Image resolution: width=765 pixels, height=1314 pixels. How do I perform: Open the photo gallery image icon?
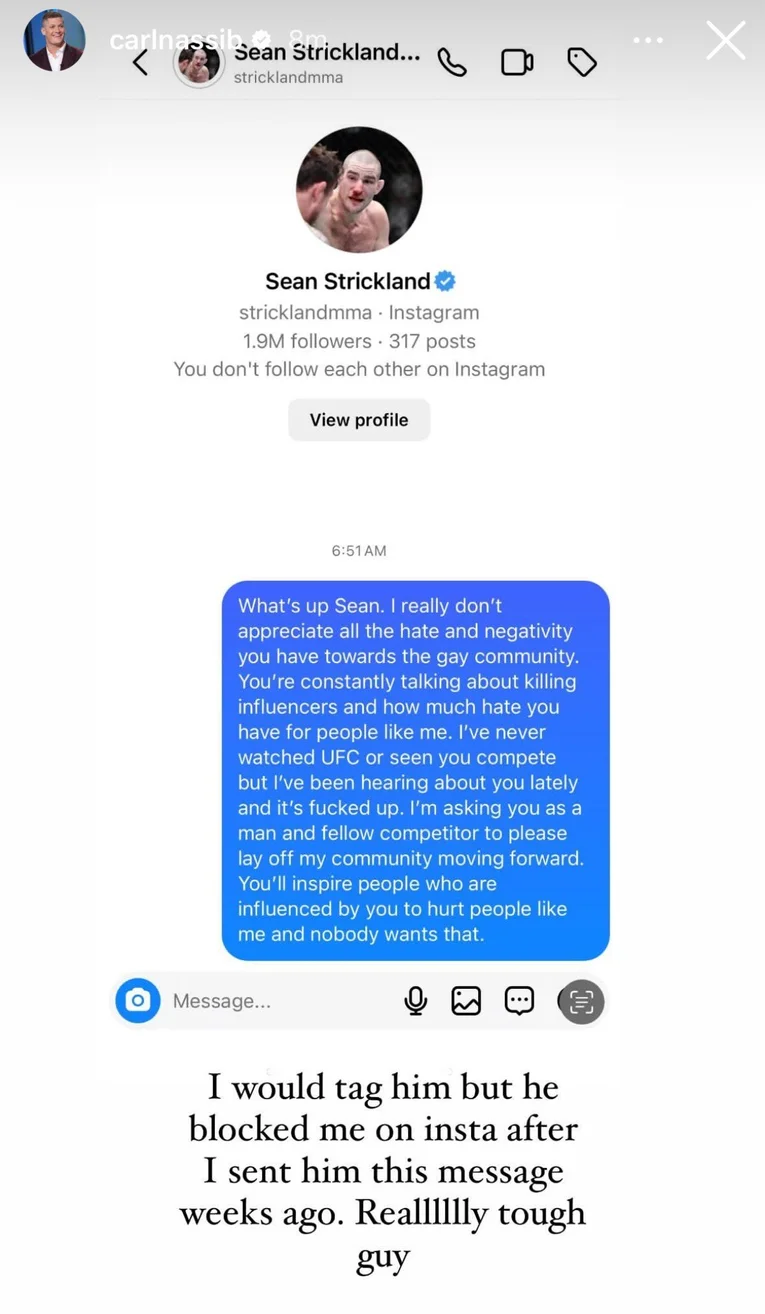(466, 1000)
